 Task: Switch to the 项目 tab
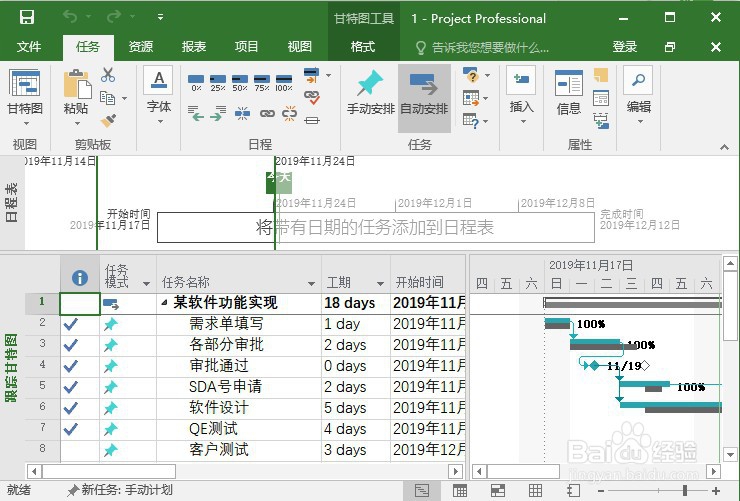click(246, 47)
